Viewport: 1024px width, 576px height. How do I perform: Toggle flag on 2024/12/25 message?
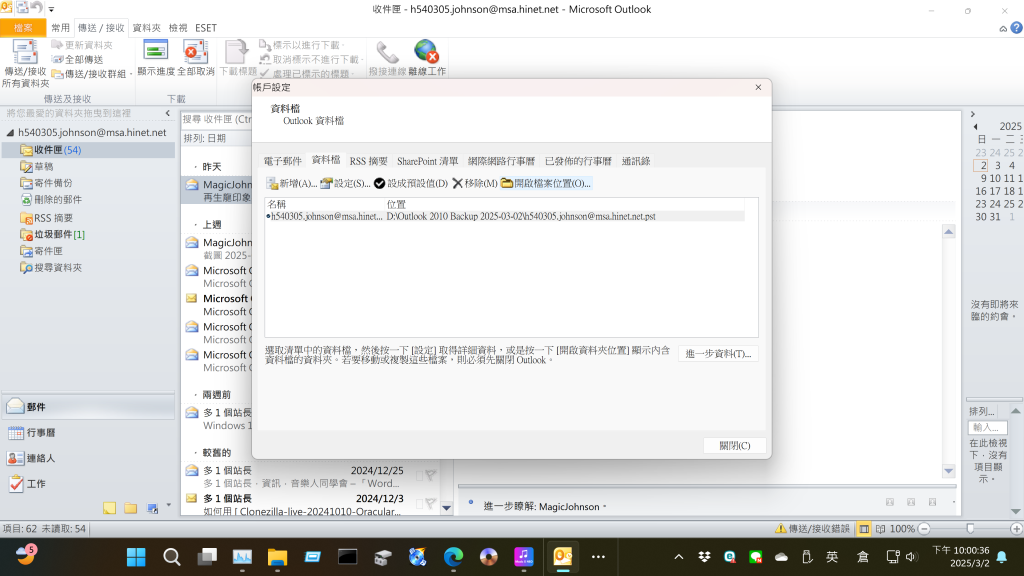click(x=430, y=476)
